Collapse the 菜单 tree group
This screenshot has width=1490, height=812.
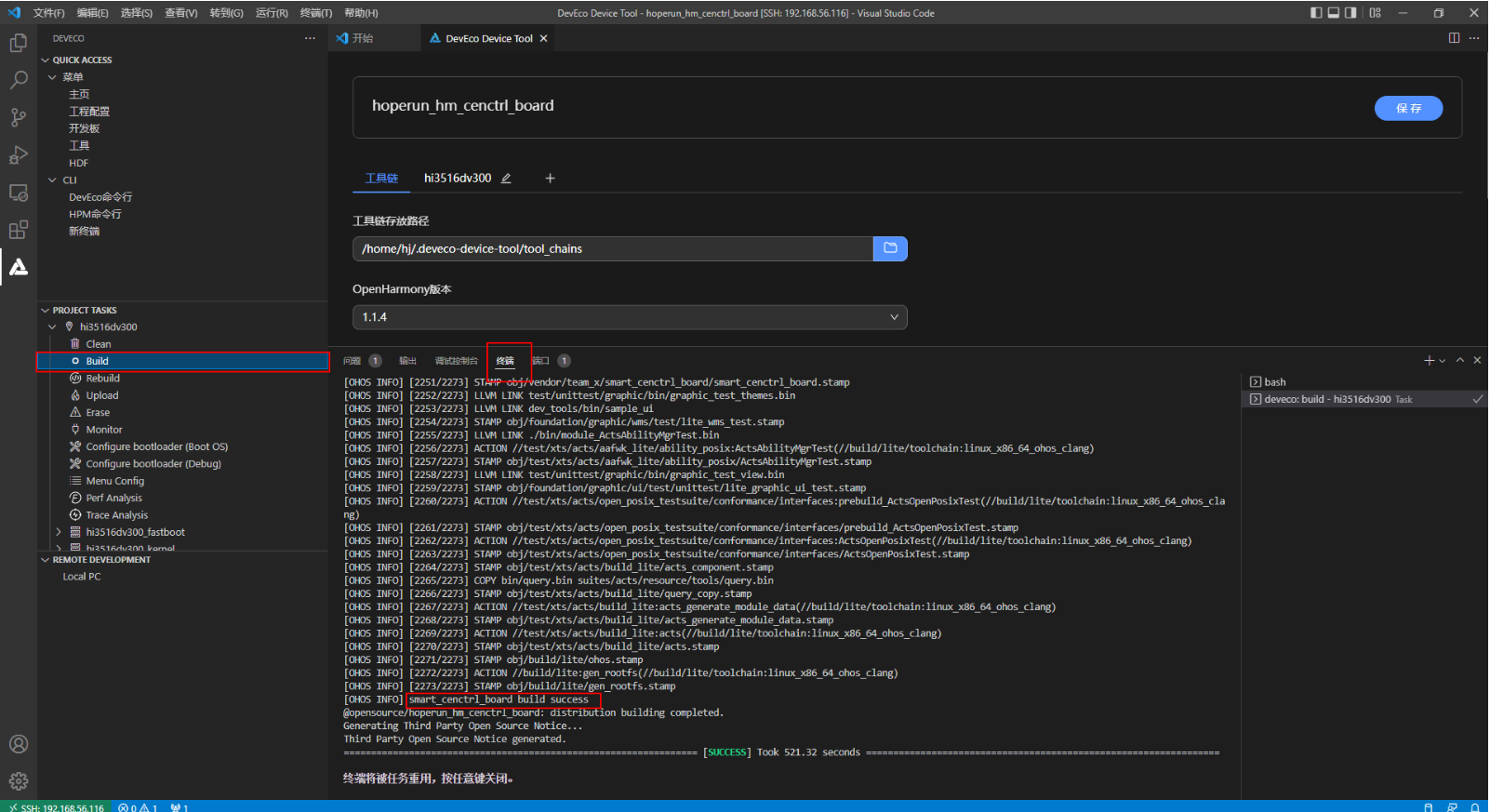tap(53, 77)
